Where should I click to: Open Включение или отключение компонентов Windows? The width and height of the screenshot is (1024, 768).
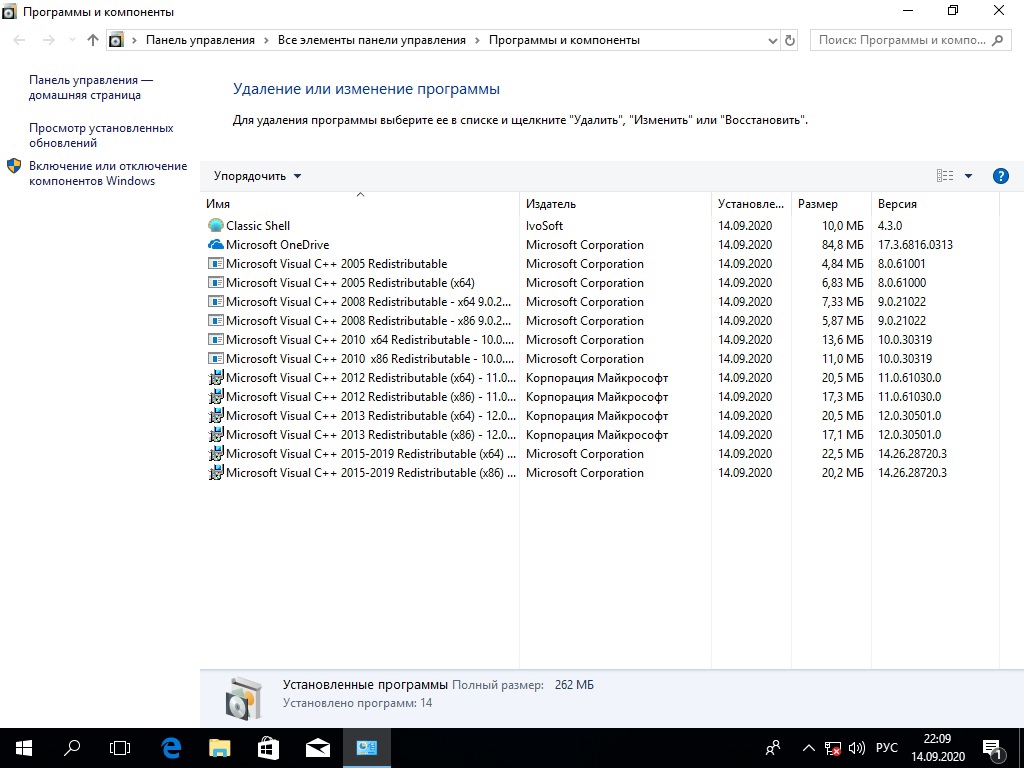click(107, 173)
